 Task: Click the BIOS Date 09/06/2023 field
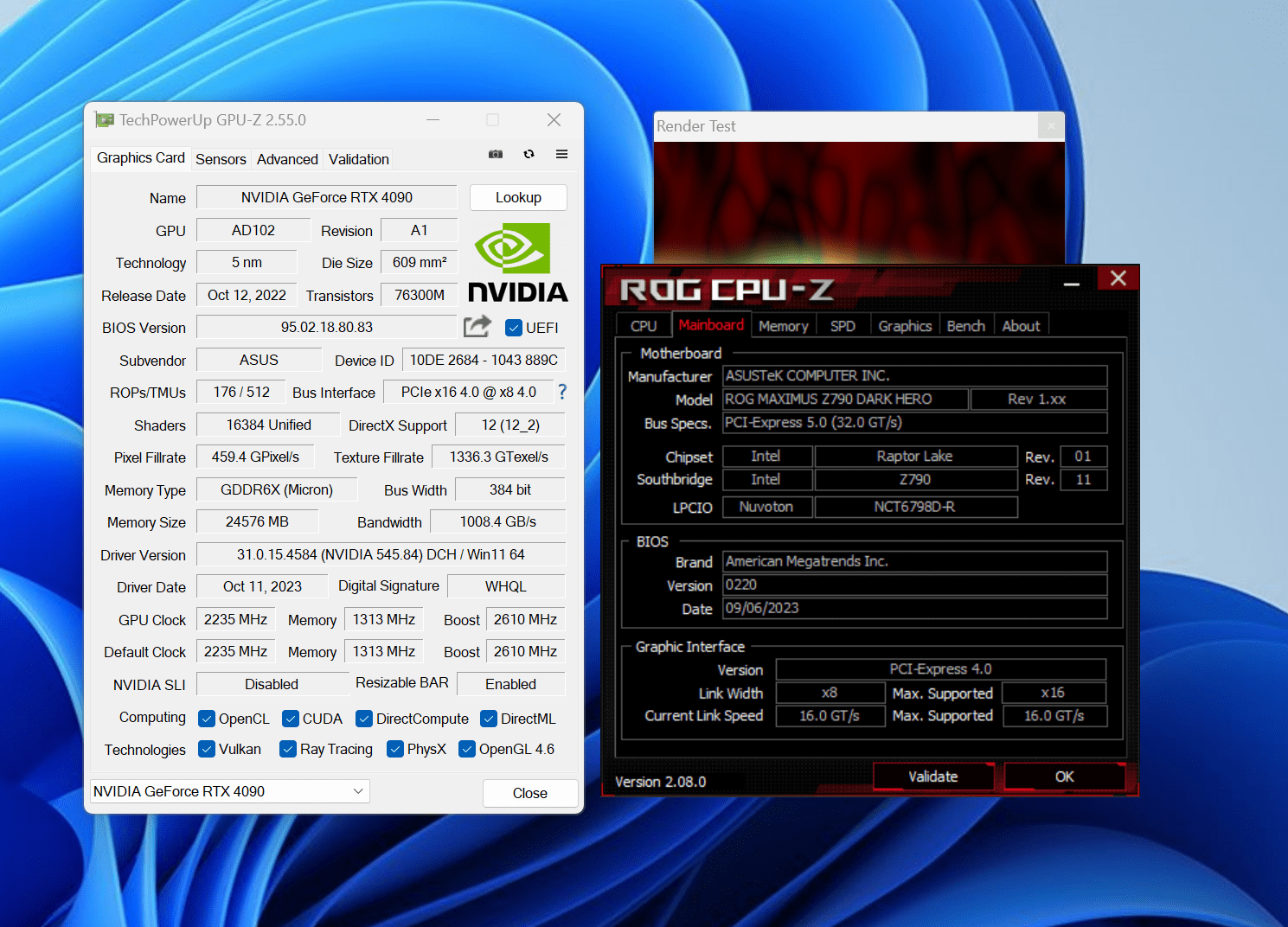914,608
